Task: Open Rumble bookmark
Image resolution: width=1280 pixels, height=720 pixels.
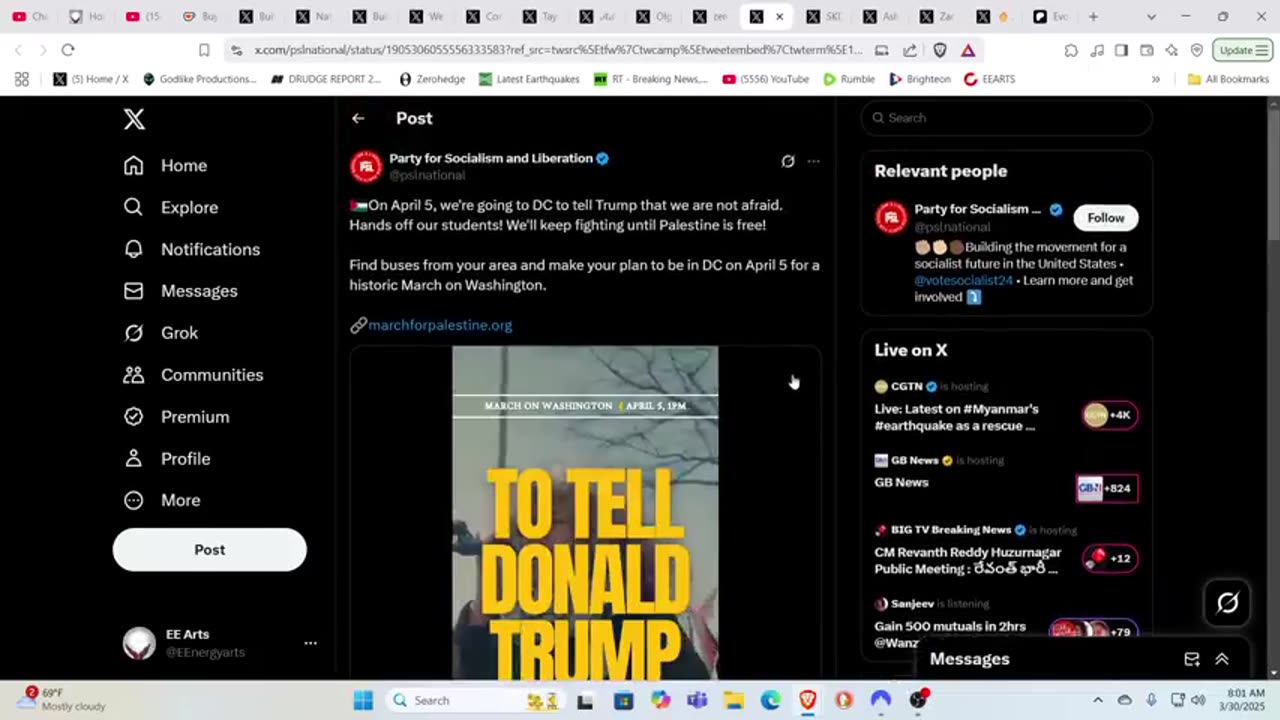Action: 849,79
